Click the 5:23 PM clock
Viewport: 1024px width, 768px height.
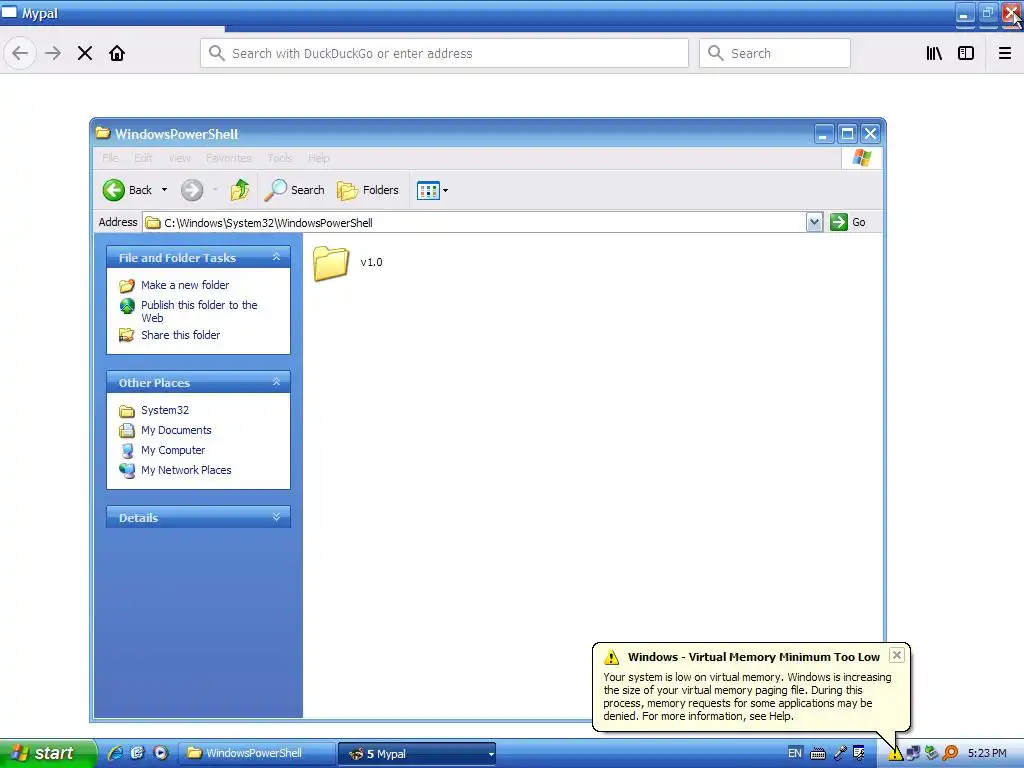click(x=987, y=754)
